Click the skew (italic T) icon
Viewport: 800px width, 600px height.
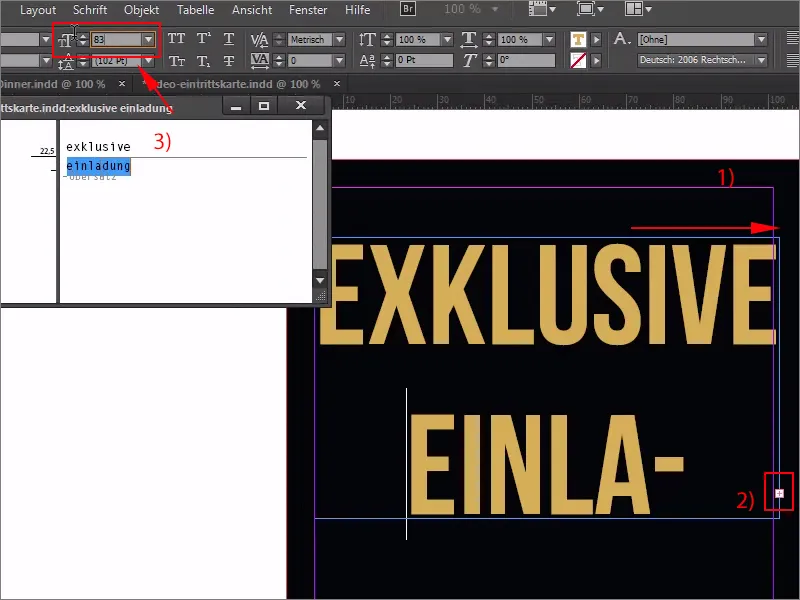click(x=469, y=61)
